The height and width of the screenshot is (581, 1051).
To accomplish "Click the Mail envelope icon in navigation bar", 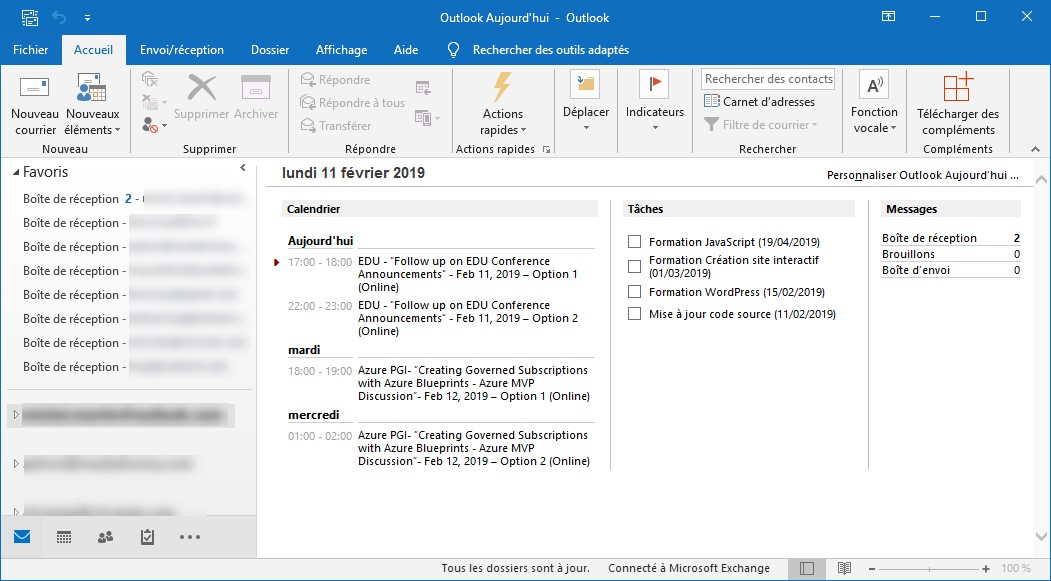I will [x=22, y=537].
